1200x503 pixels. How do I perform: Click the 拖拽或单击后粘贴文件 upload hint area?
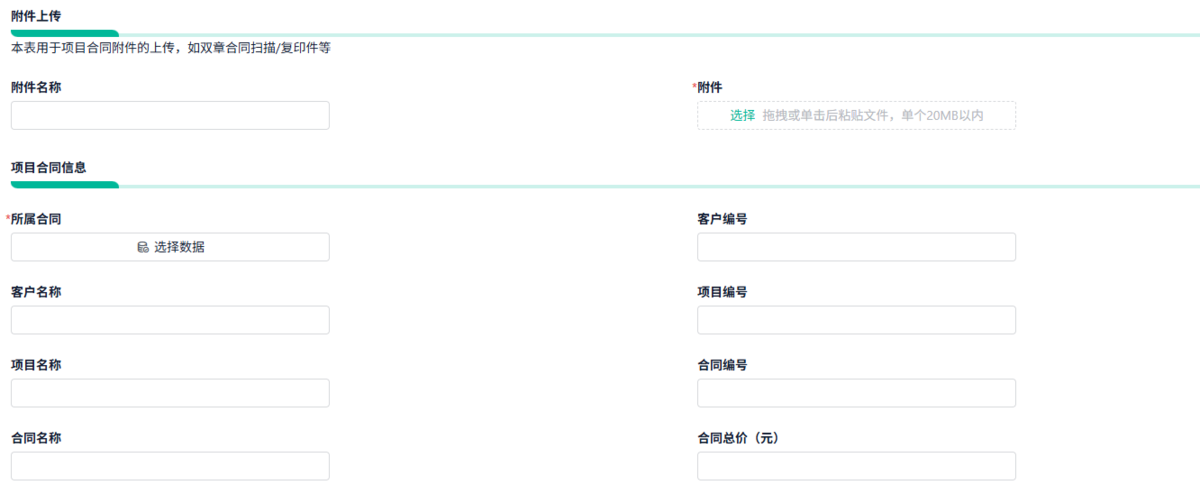(x=872, y=116)
